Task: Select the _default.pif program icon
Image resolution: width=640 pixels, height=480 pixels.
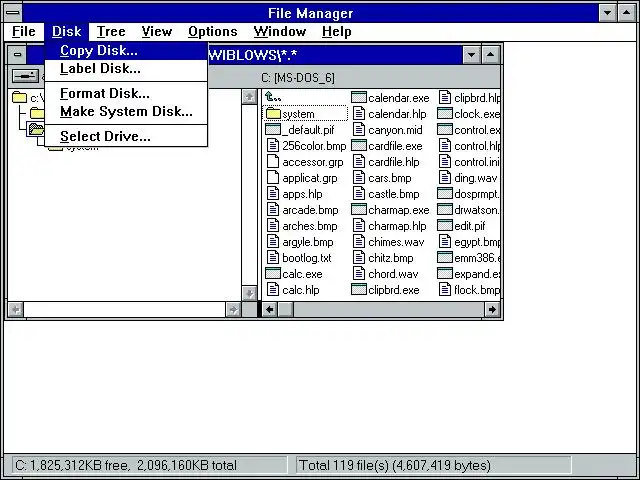Action: [x=273, y=130]
